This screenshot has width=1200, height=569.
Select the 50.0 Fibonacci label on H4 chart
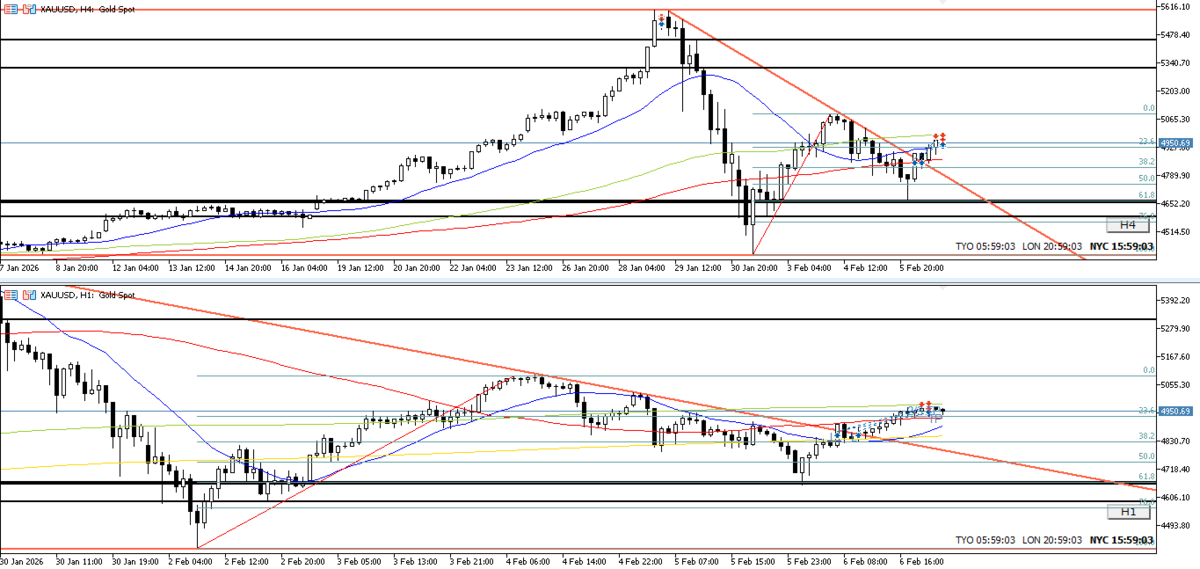pyautogui.click(x=1146, y=179)
